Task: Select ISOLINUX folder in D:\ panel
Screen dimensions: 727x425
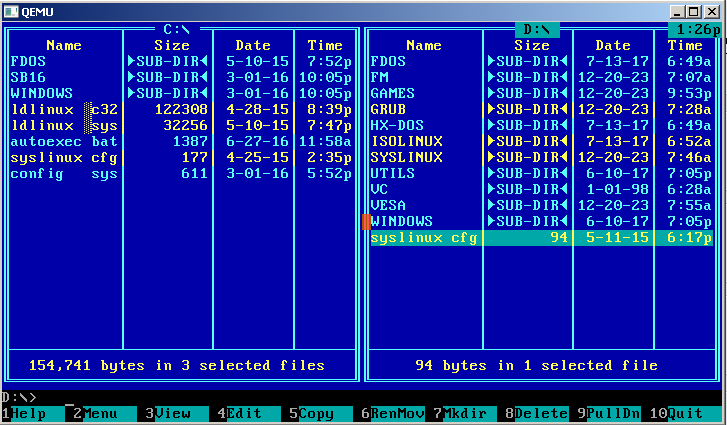Action: (406, 141)
